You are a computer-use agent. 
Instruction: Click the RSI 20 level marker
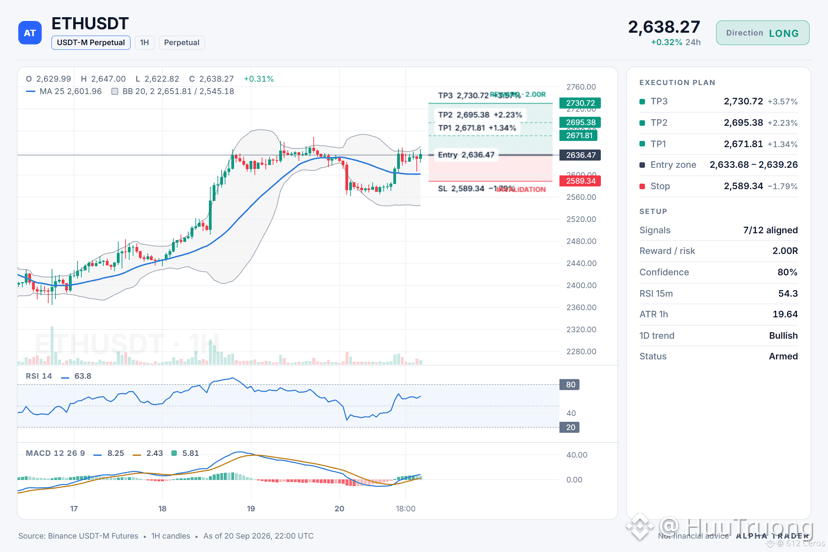tap(570, 427)
